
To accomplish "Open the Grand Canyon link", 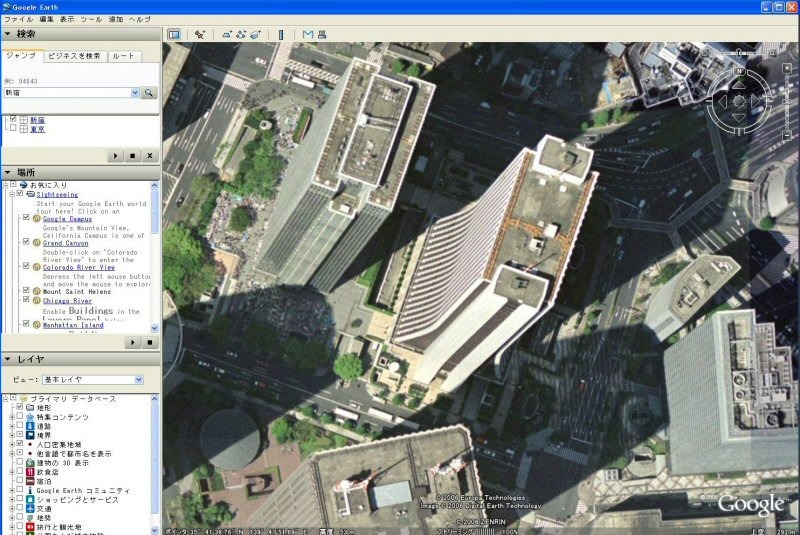I will 65,243.
